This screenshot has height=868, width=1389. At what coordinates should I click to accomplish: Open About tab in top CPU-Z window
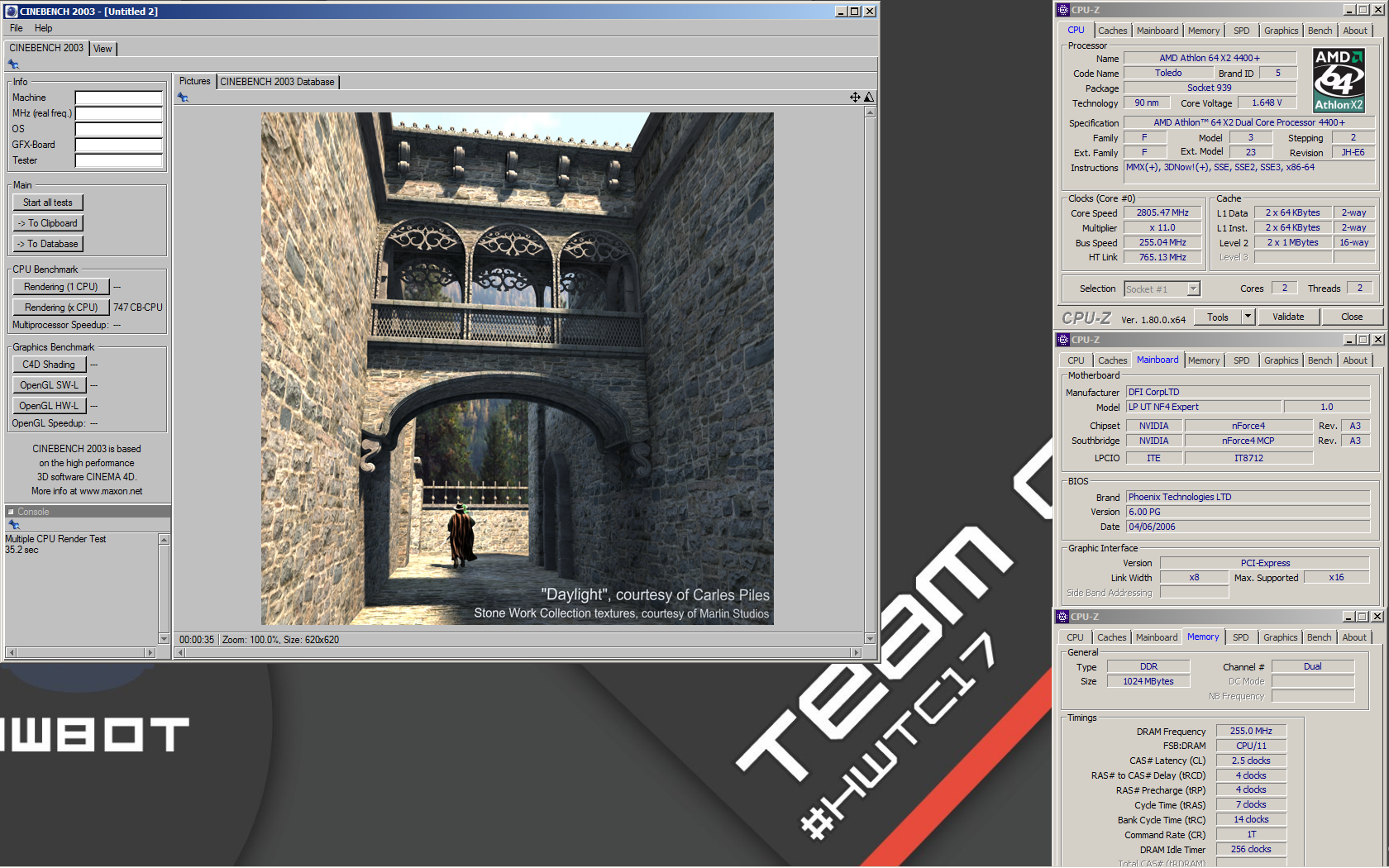click(1354, 31)
